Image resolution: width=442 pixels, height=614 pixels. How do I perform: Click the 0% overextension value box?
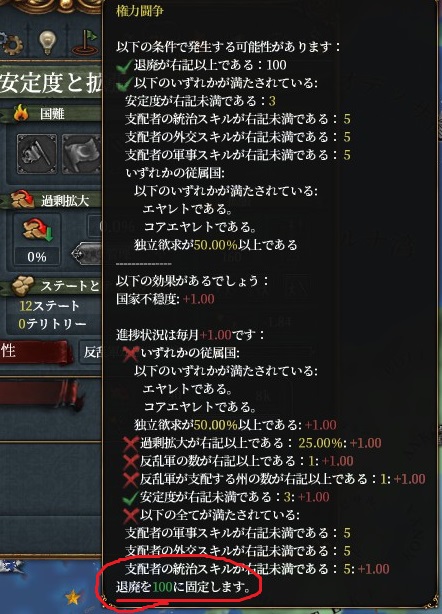37,256
